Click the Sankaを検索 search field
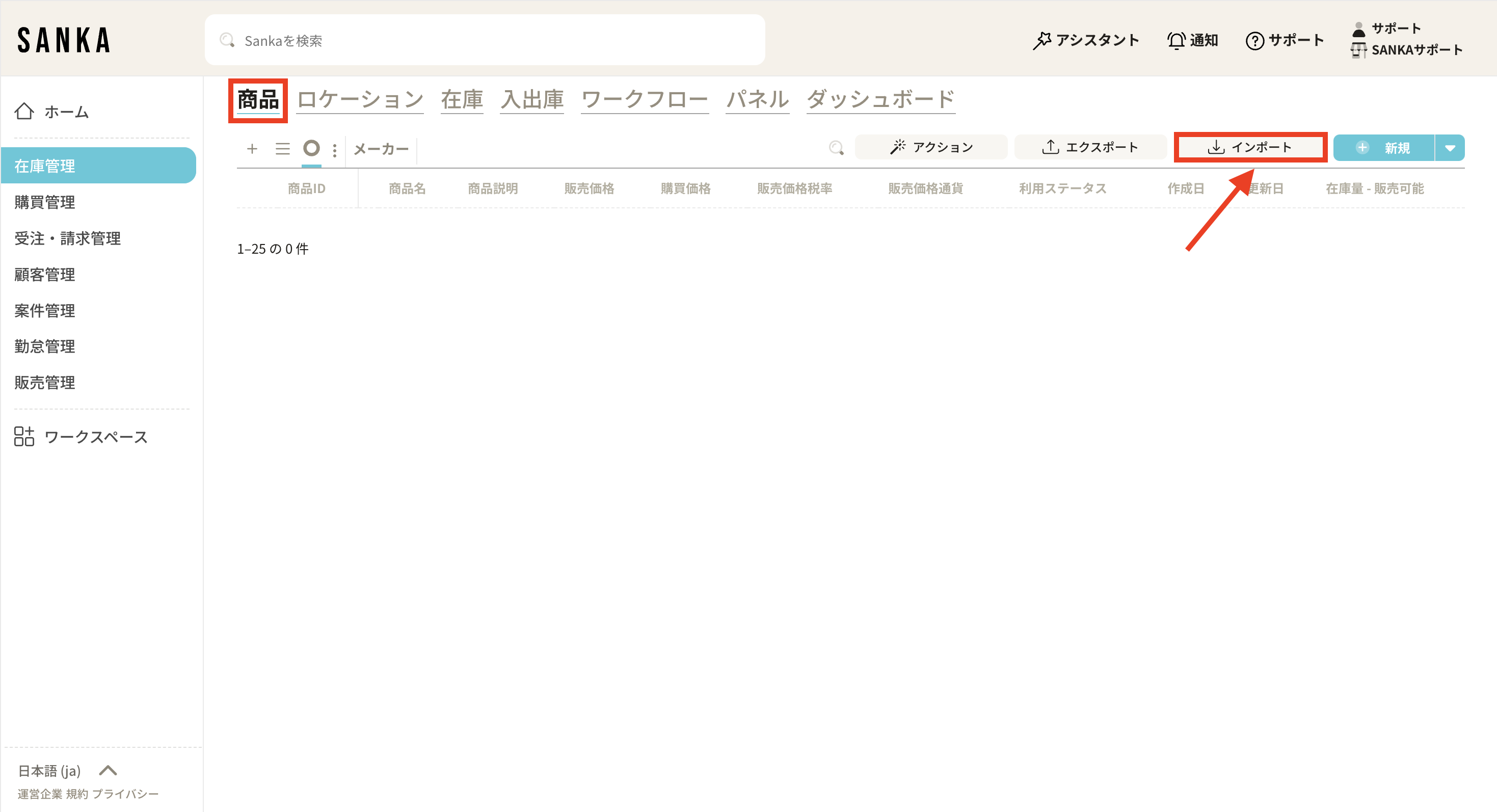The image size is (1497, 812). 485,40
